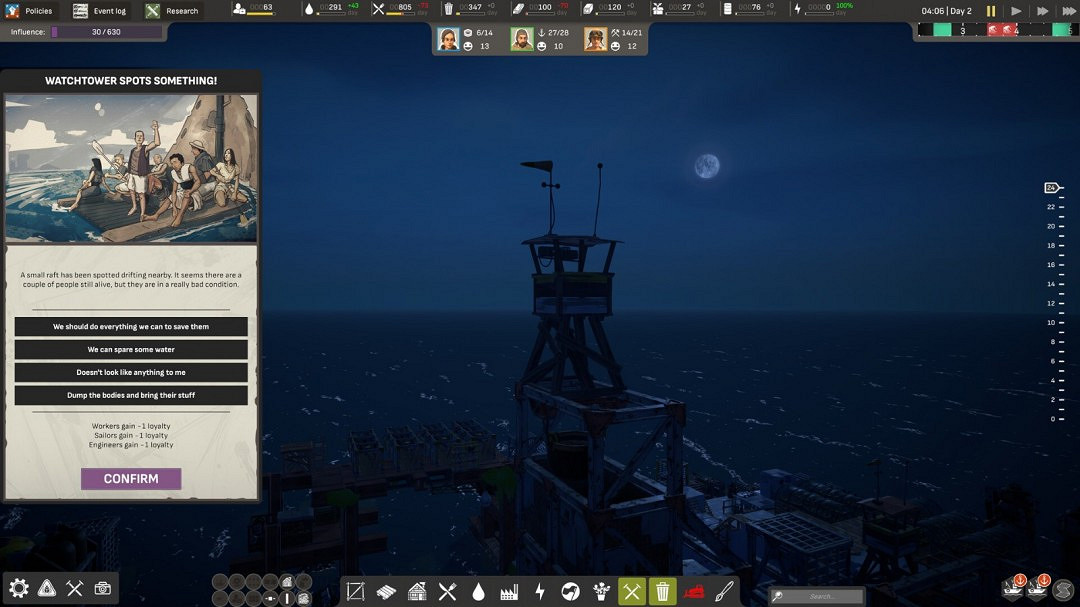The height and width of the screenshot is (607, 1080).
Task: Toggle the highlighted repair hammers tool
Action: tap(632, 591)
